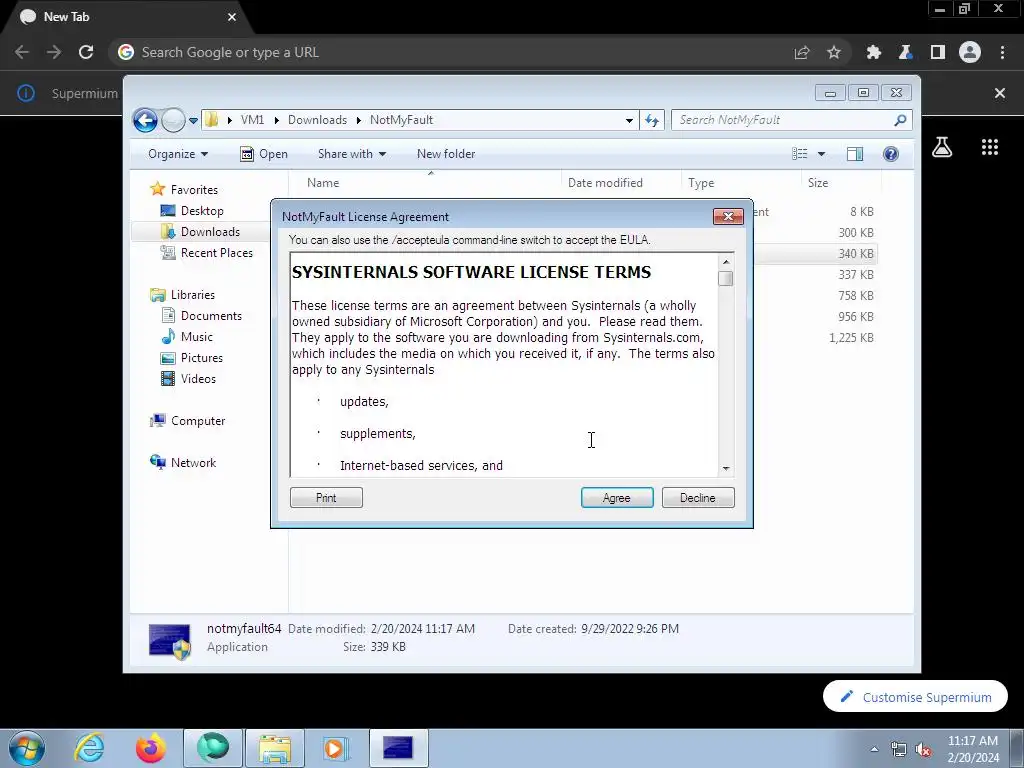The image size is (1024, 768).
Task: Go back in Explorer window
Action: [x=145, y=120]
